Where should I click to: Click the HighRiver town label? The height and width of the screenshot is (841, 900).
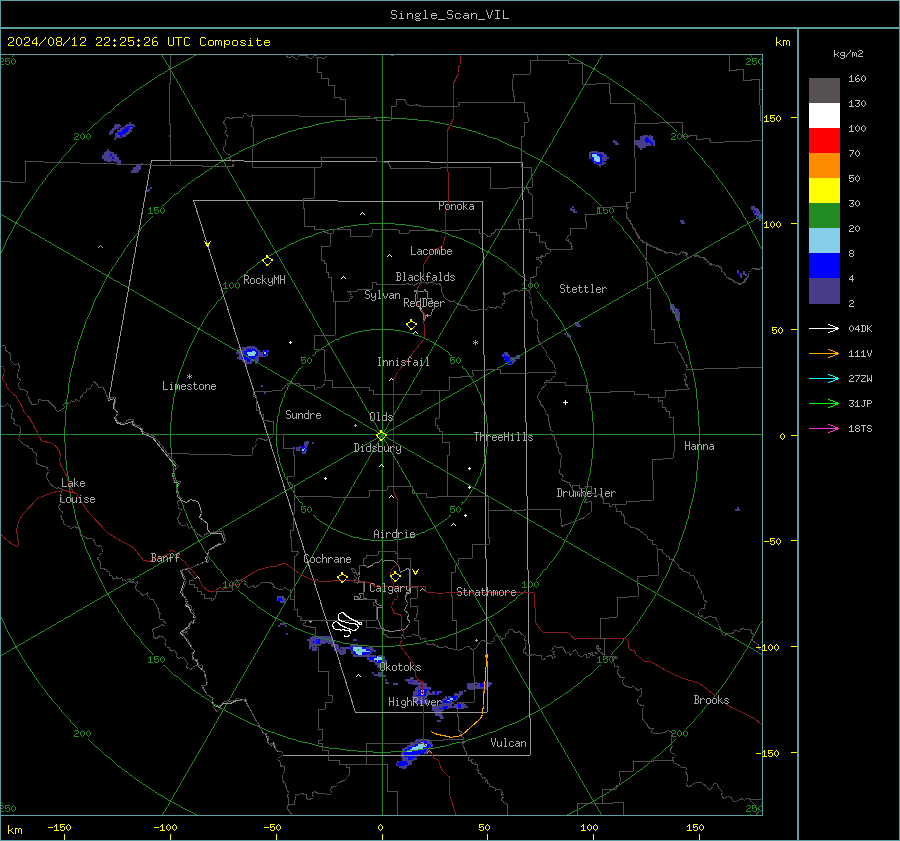click(x=415, y=702)
